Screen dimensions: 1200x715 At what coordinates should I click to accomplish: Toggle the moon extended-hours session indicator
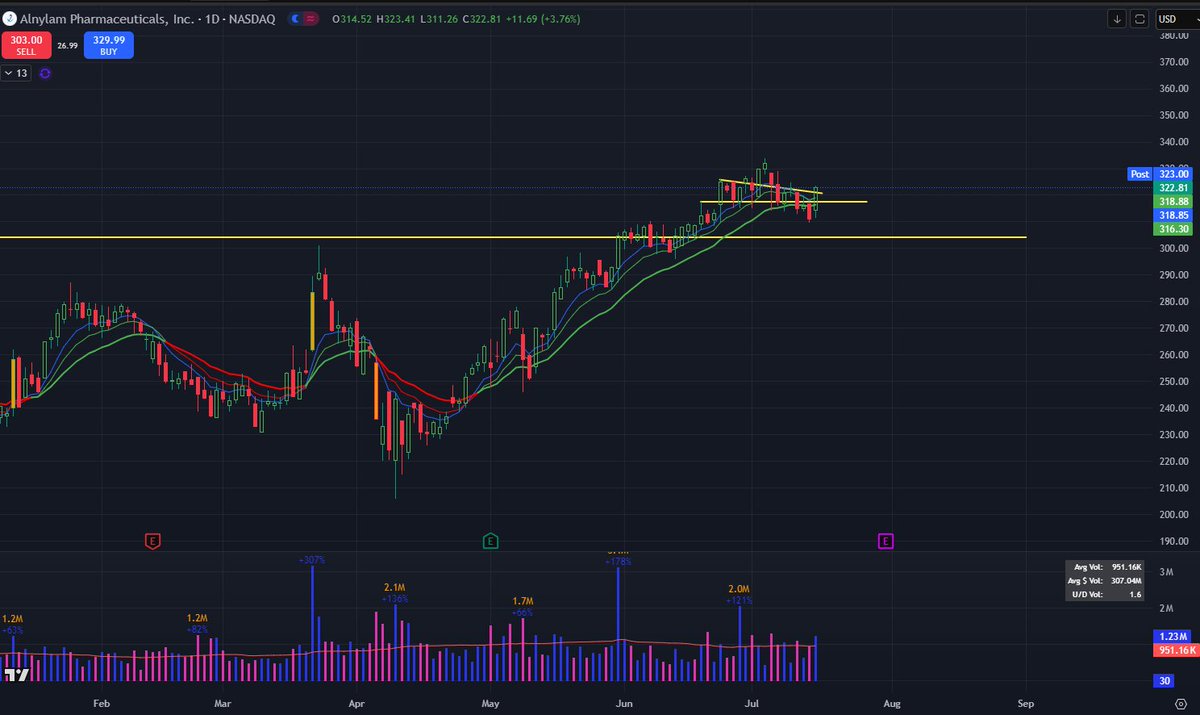pos(297,18)
